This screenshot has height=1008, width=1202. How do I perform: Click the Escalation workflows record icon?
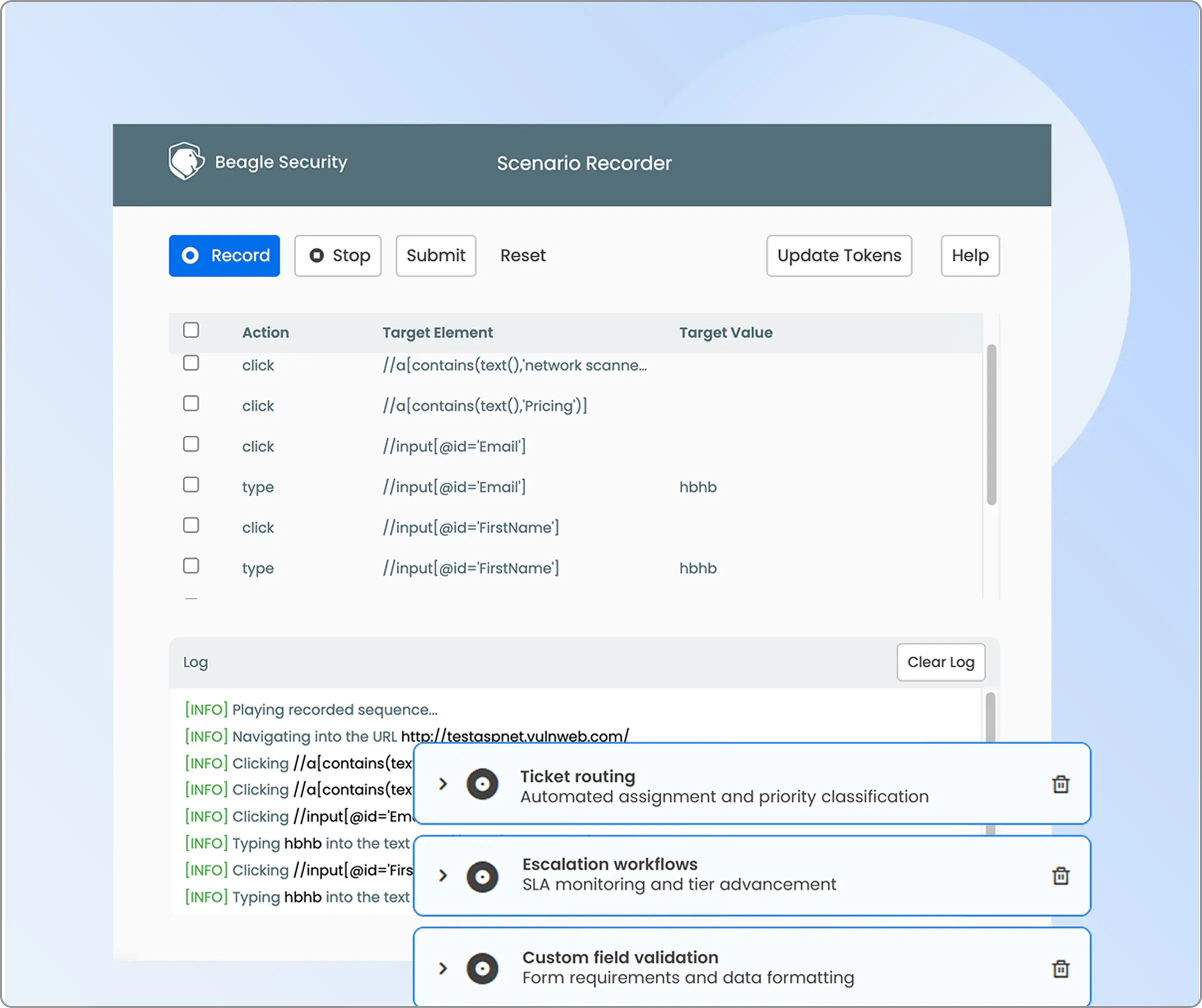coord(482,876)
